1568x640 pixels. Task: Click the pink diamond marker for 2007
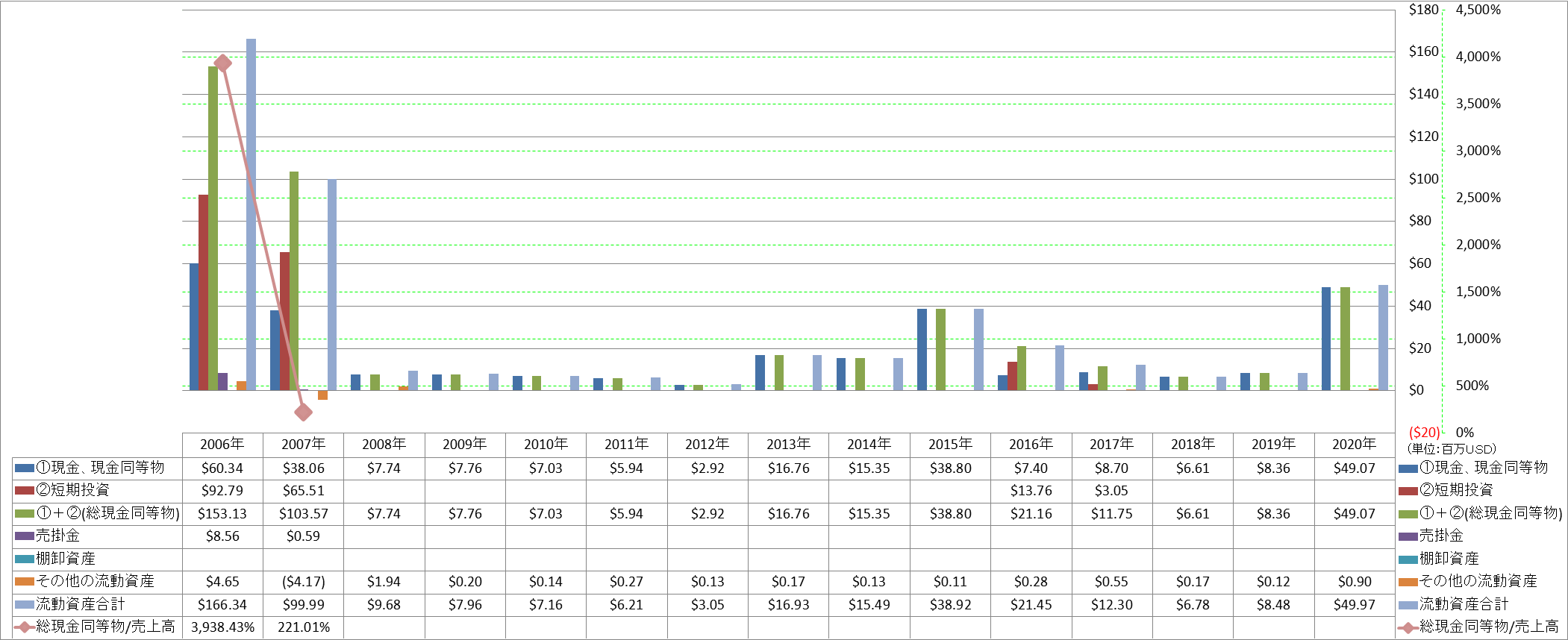[x=303, y=412]
